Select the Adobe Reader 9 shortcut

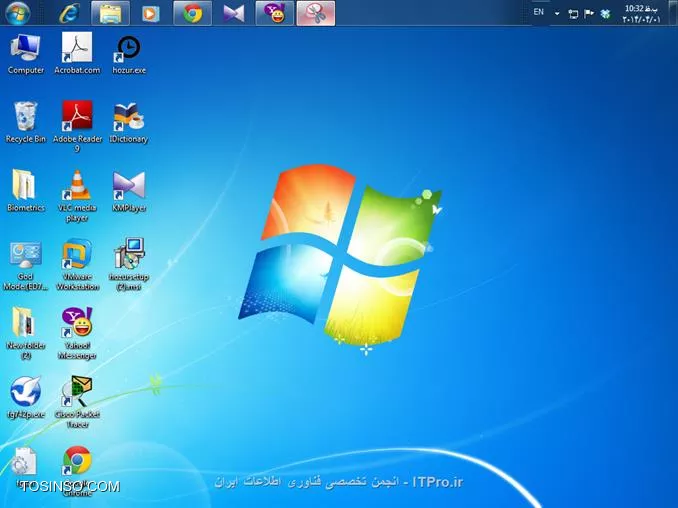[x=77, y=126]
